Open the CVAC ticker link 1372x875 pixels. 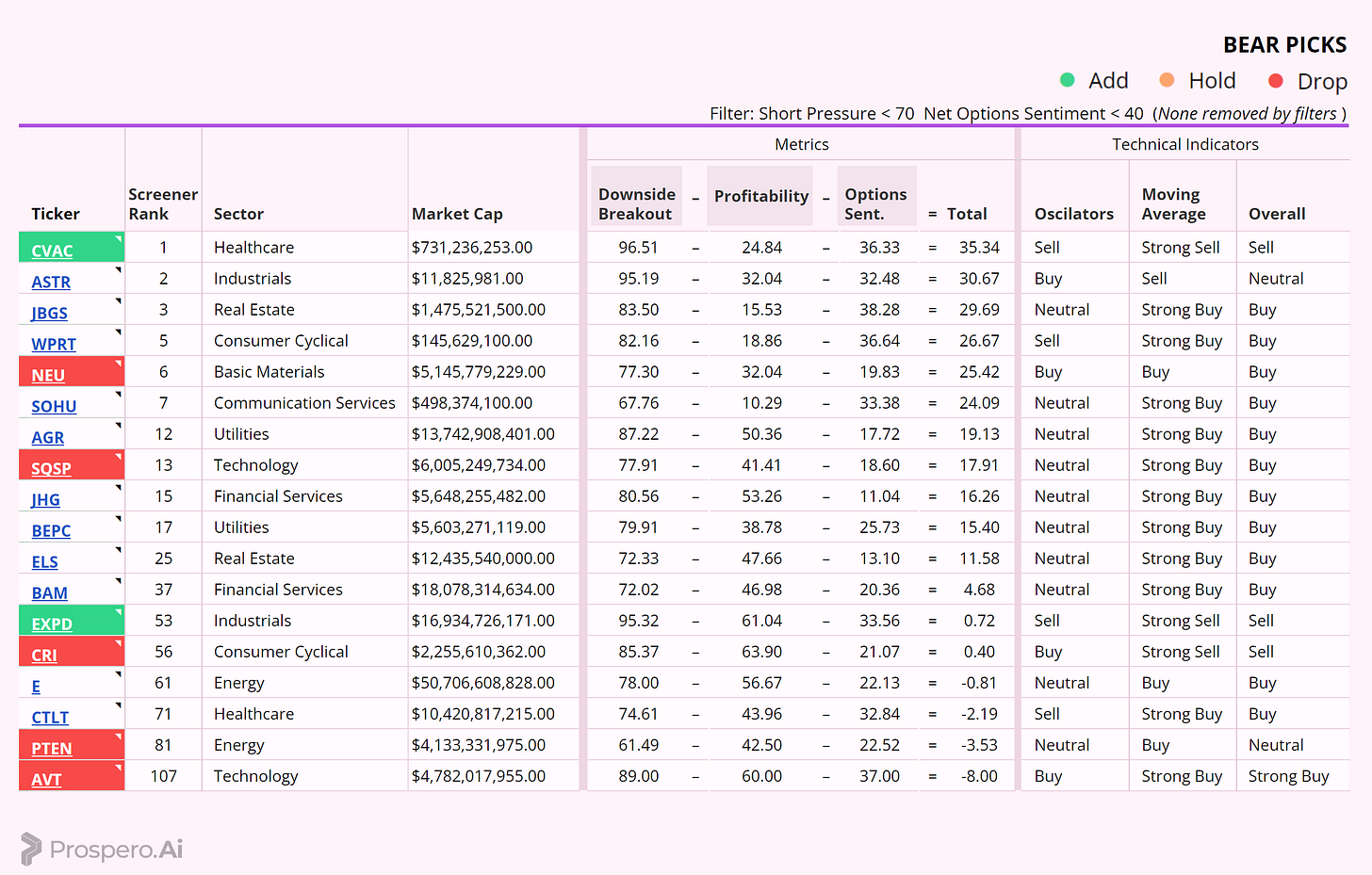(52, 251)
